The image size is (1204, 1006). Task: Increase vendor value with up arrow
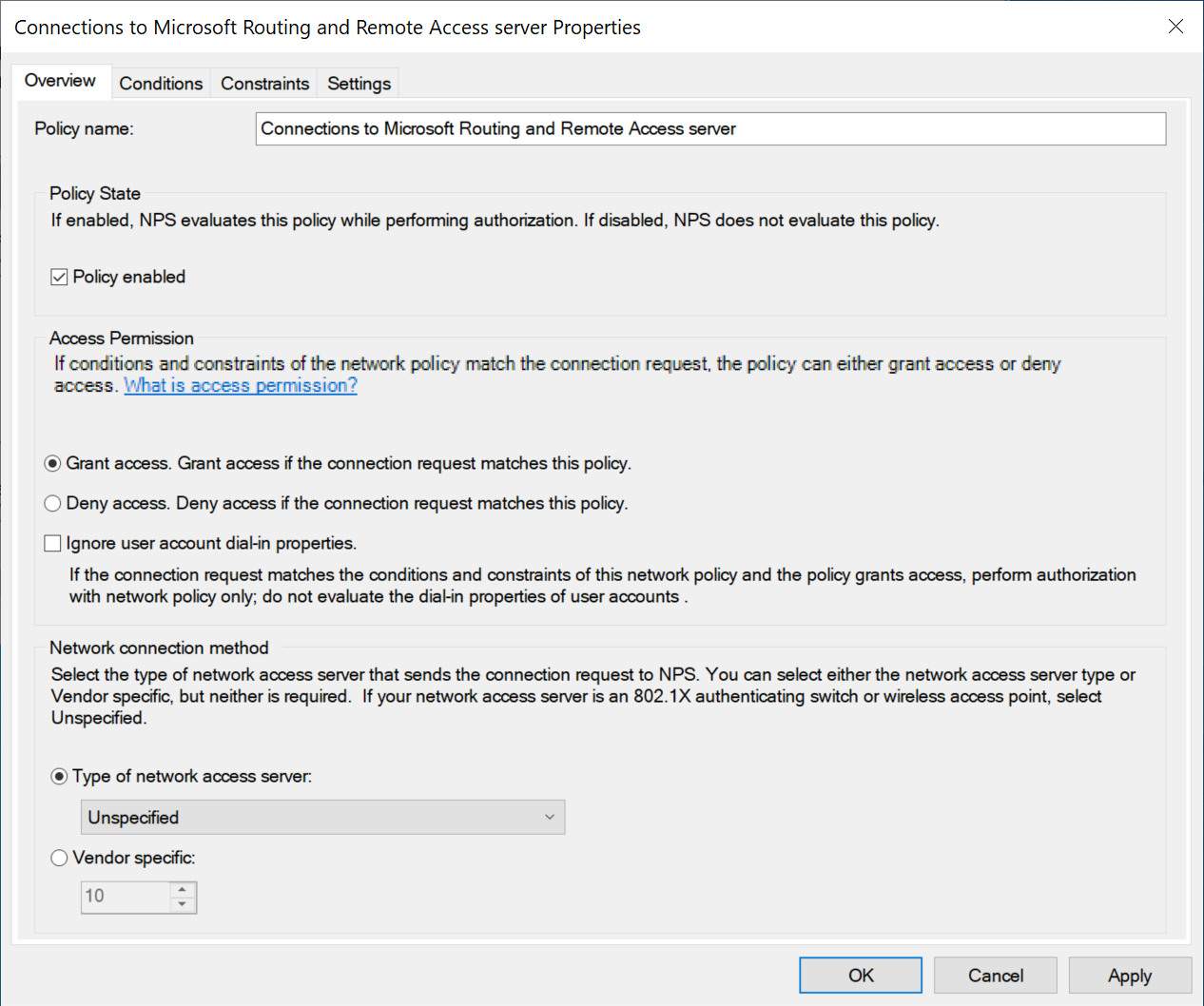[x=183, y=890]
